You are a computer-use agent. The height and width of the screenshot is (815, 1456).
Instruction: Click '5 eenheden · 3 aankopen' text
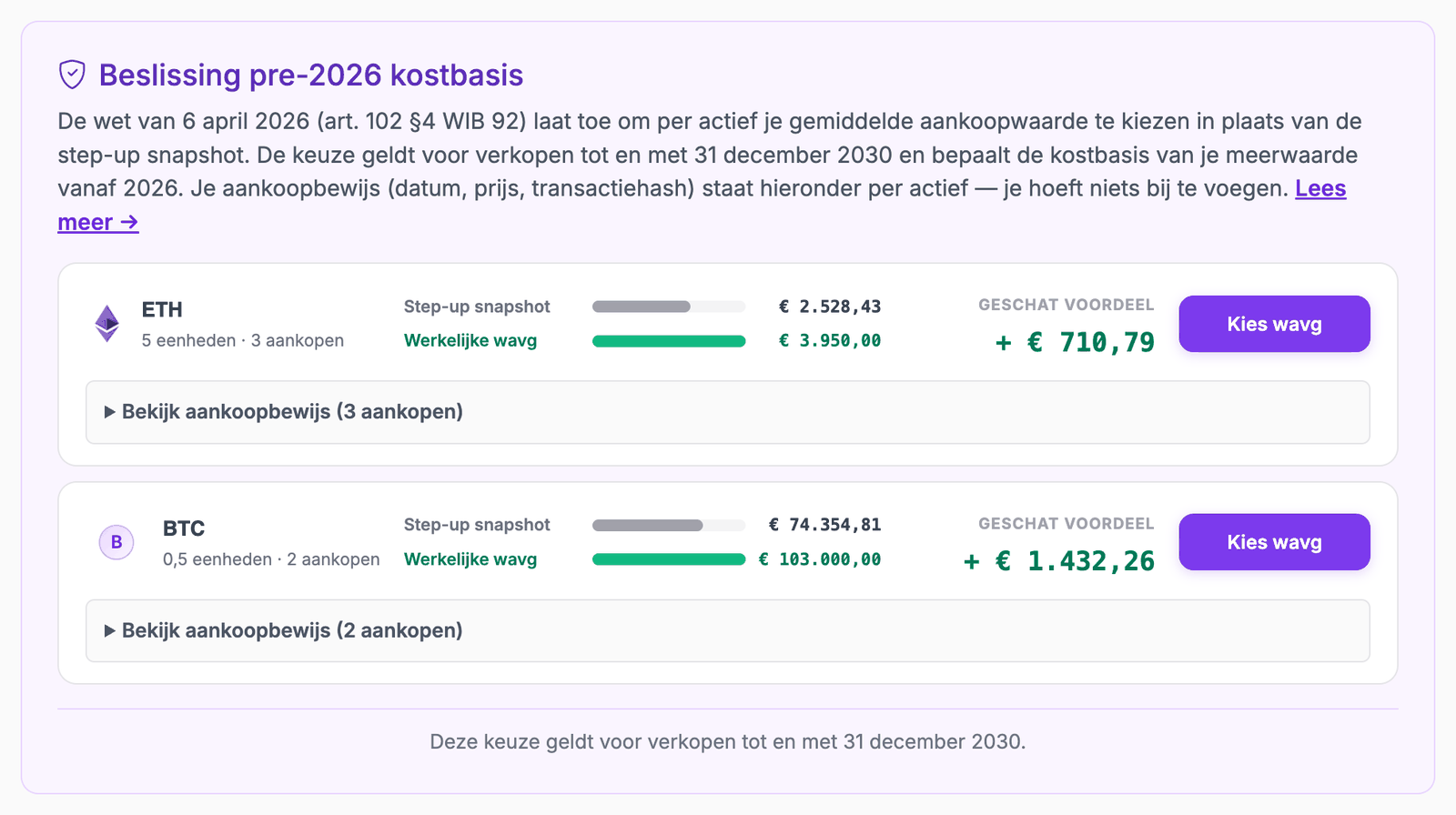coord(243,340)
